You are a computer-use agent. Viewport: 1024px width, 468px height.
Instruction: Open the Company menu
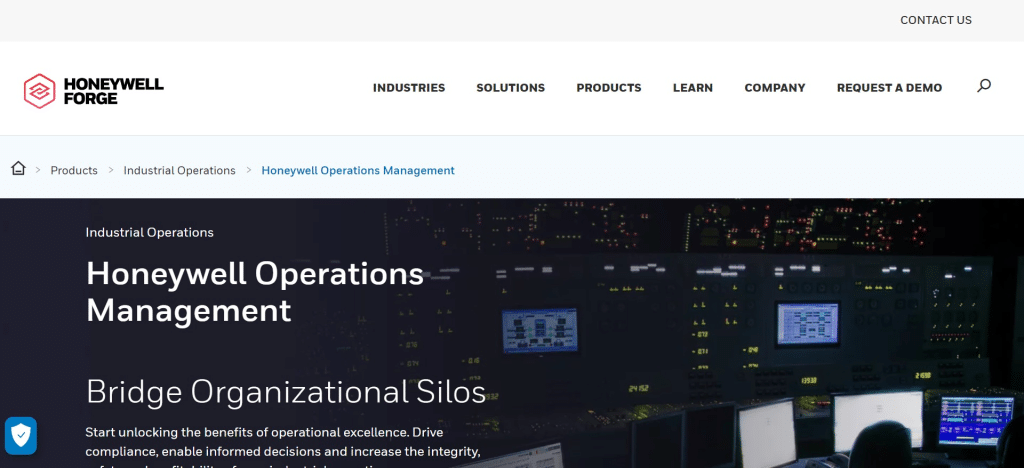pyautogui.click(x=775, y=87)
